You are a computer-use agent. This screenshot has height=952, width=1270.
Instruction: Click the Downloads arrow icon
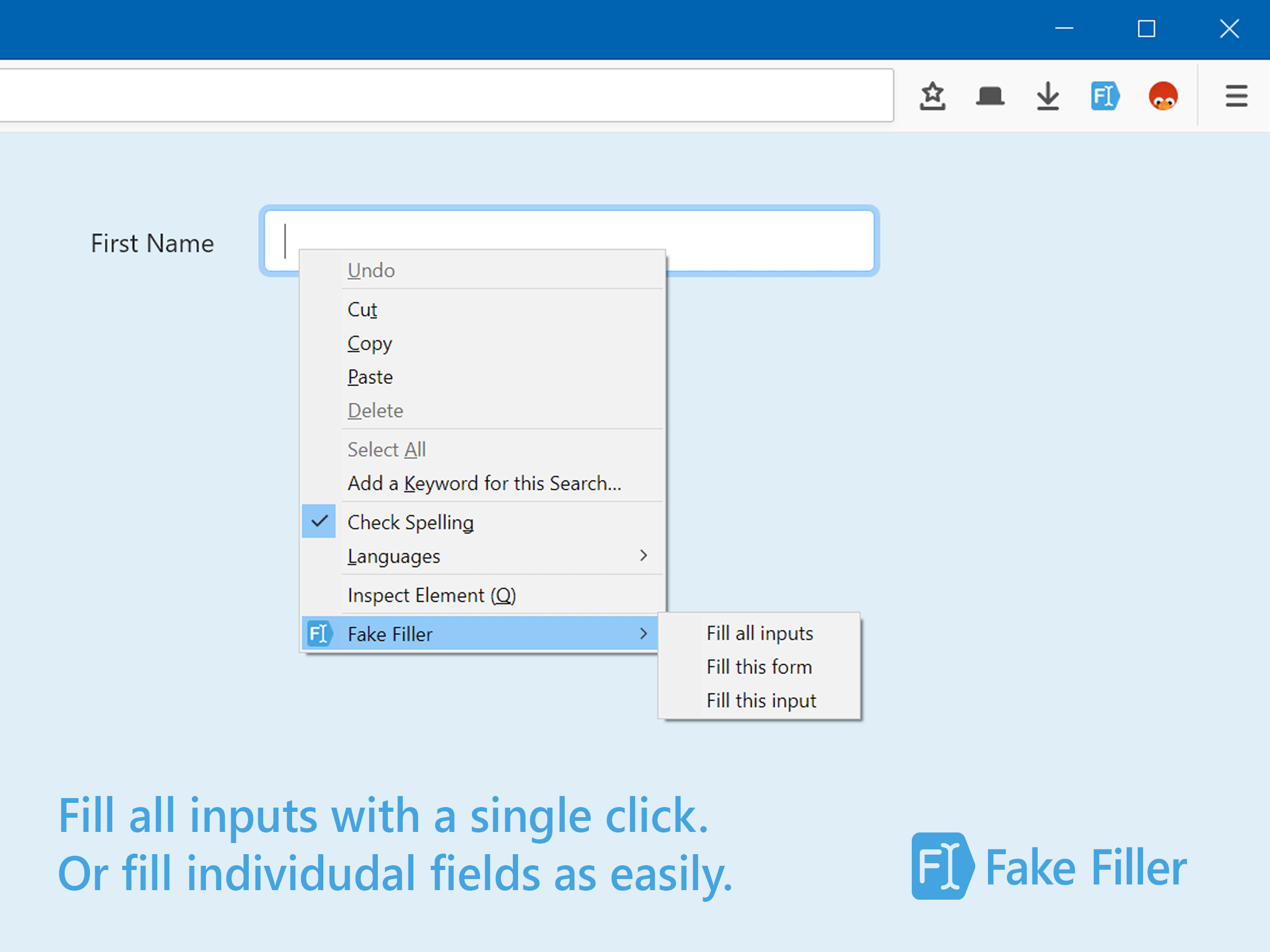click(1047, 96)
